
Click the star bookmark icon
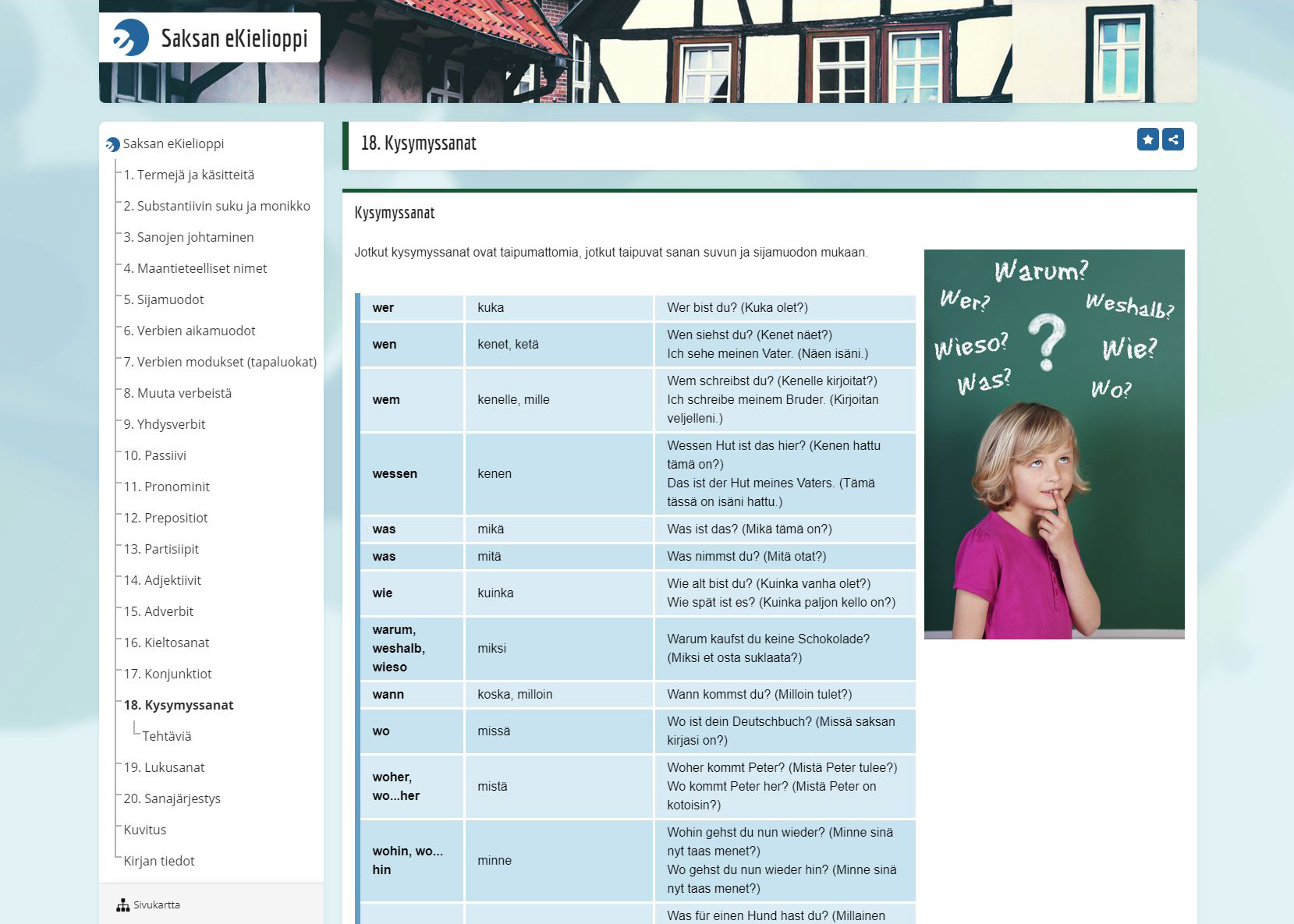(1147, 140)
